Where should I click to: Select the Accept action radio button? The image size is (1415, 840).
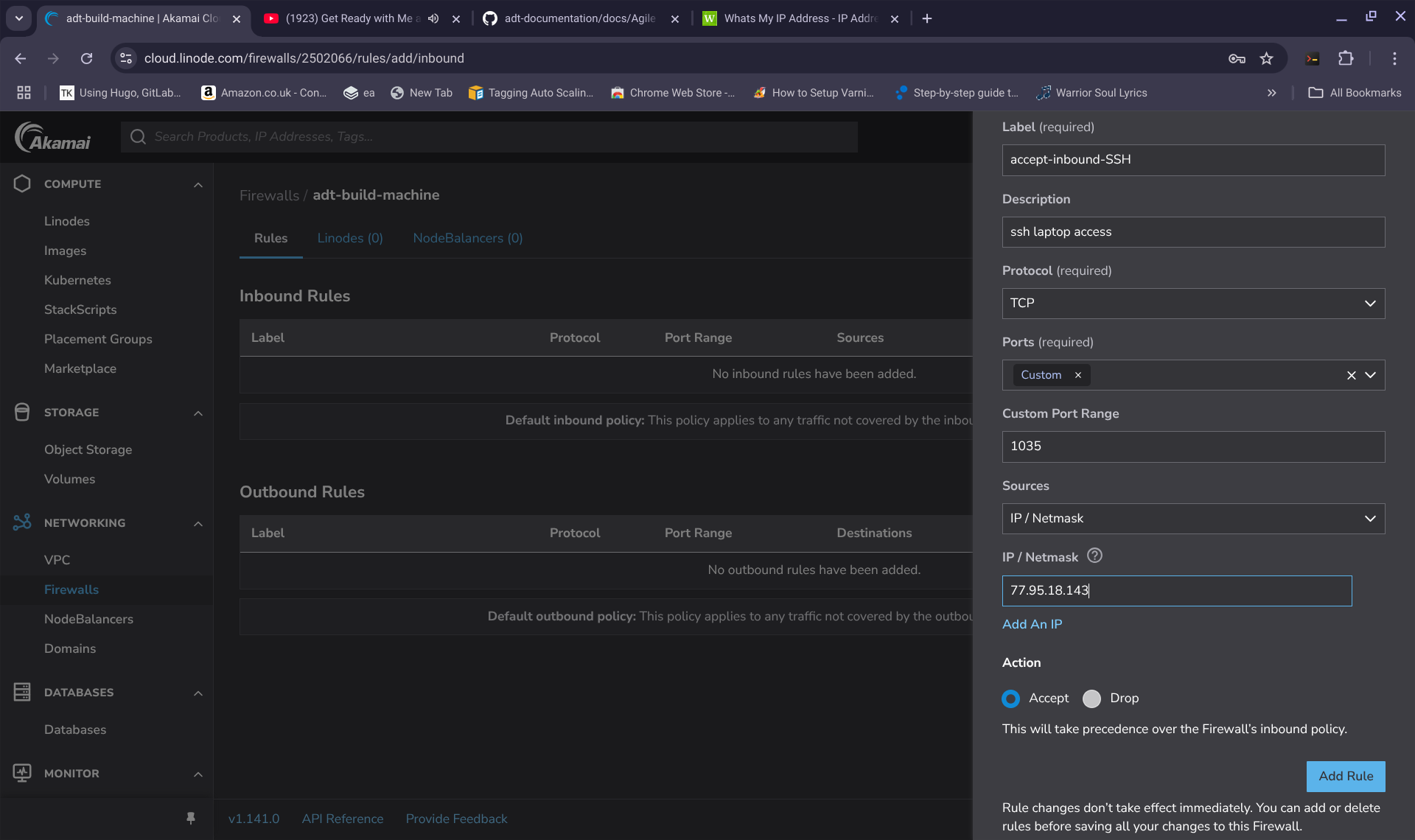pos(1010,699)
